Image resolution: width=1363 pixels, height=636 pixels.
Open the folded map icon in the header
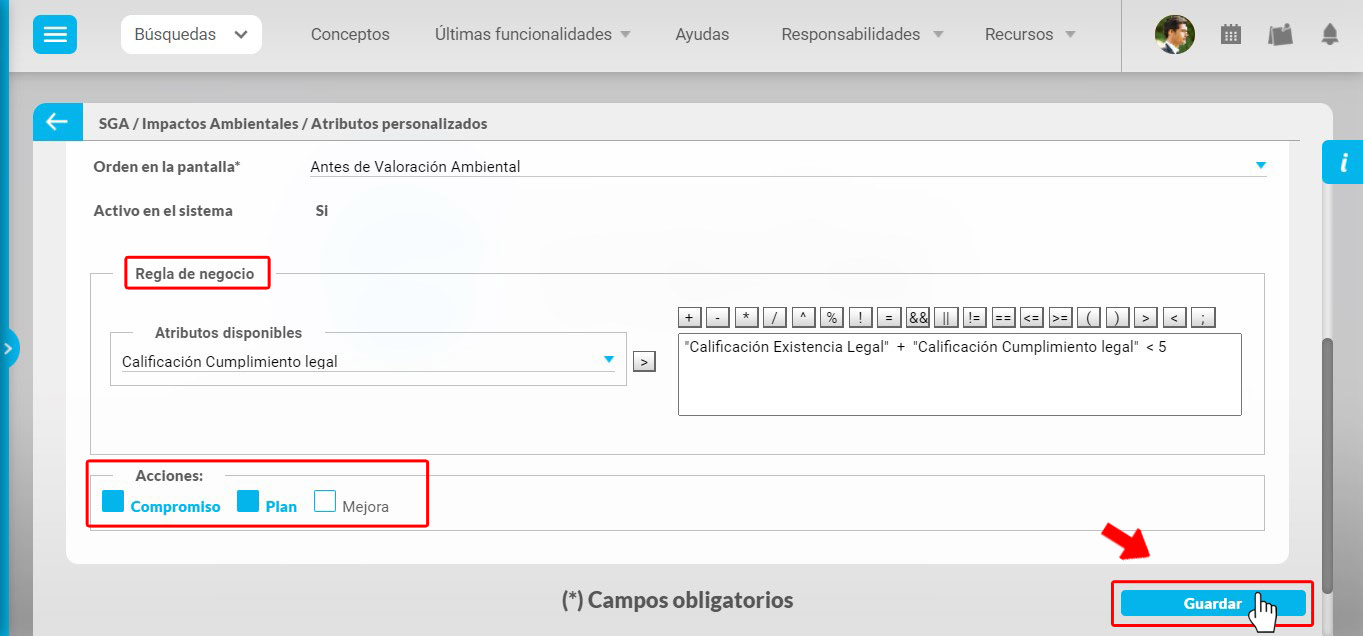1280,34
